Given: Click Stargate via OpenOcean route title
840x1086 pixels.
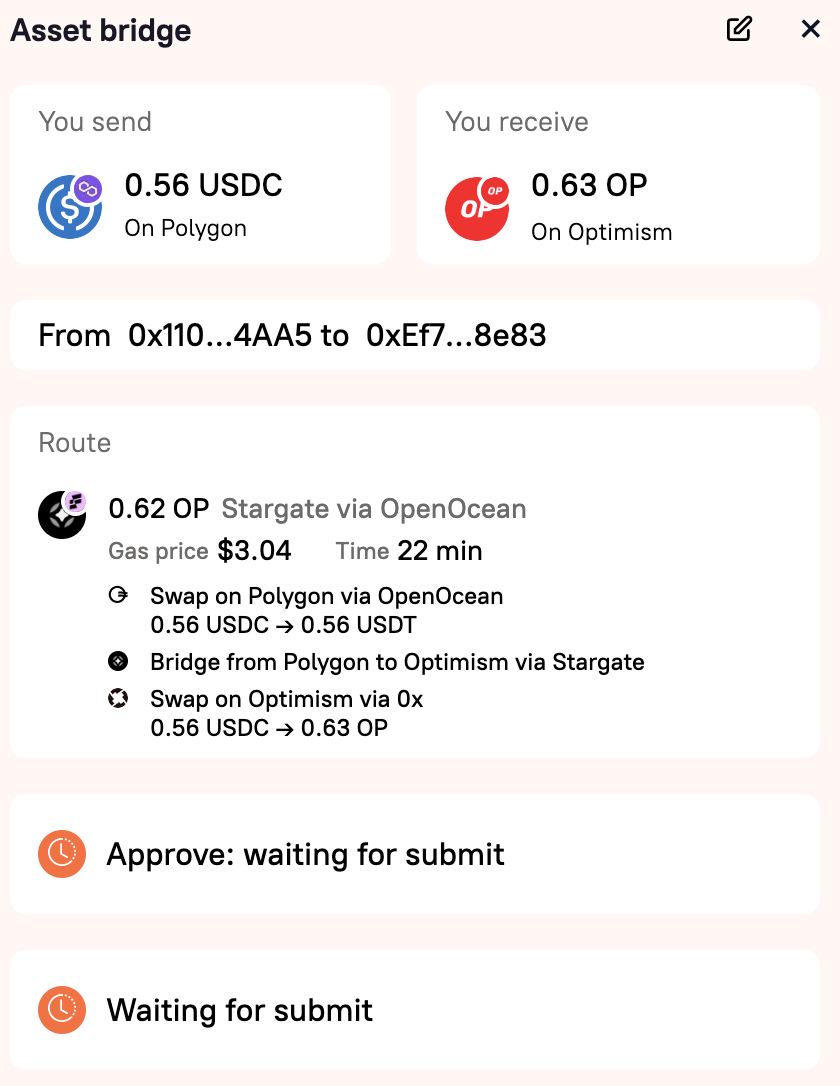Looking at the screenshot, I should tap(374, 509).
